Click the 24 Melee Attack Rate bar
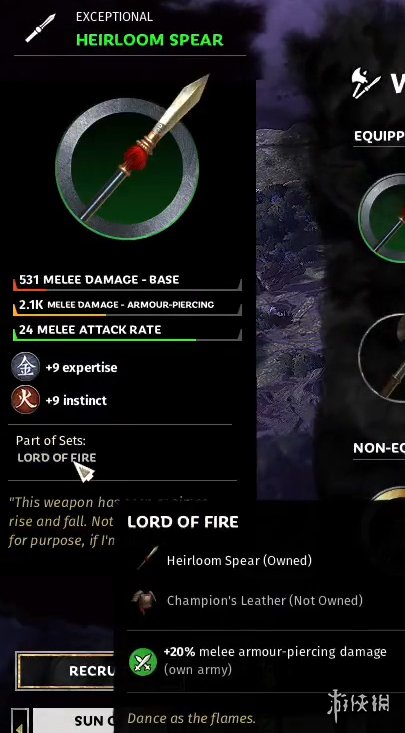The width and height of the screenshot is (405, 733). 127,331
